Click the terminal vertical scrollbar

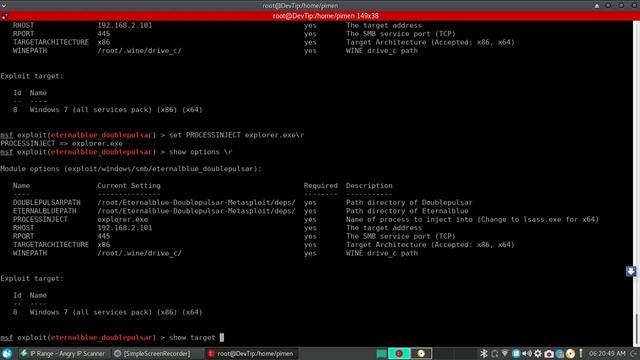coord(636,184)
